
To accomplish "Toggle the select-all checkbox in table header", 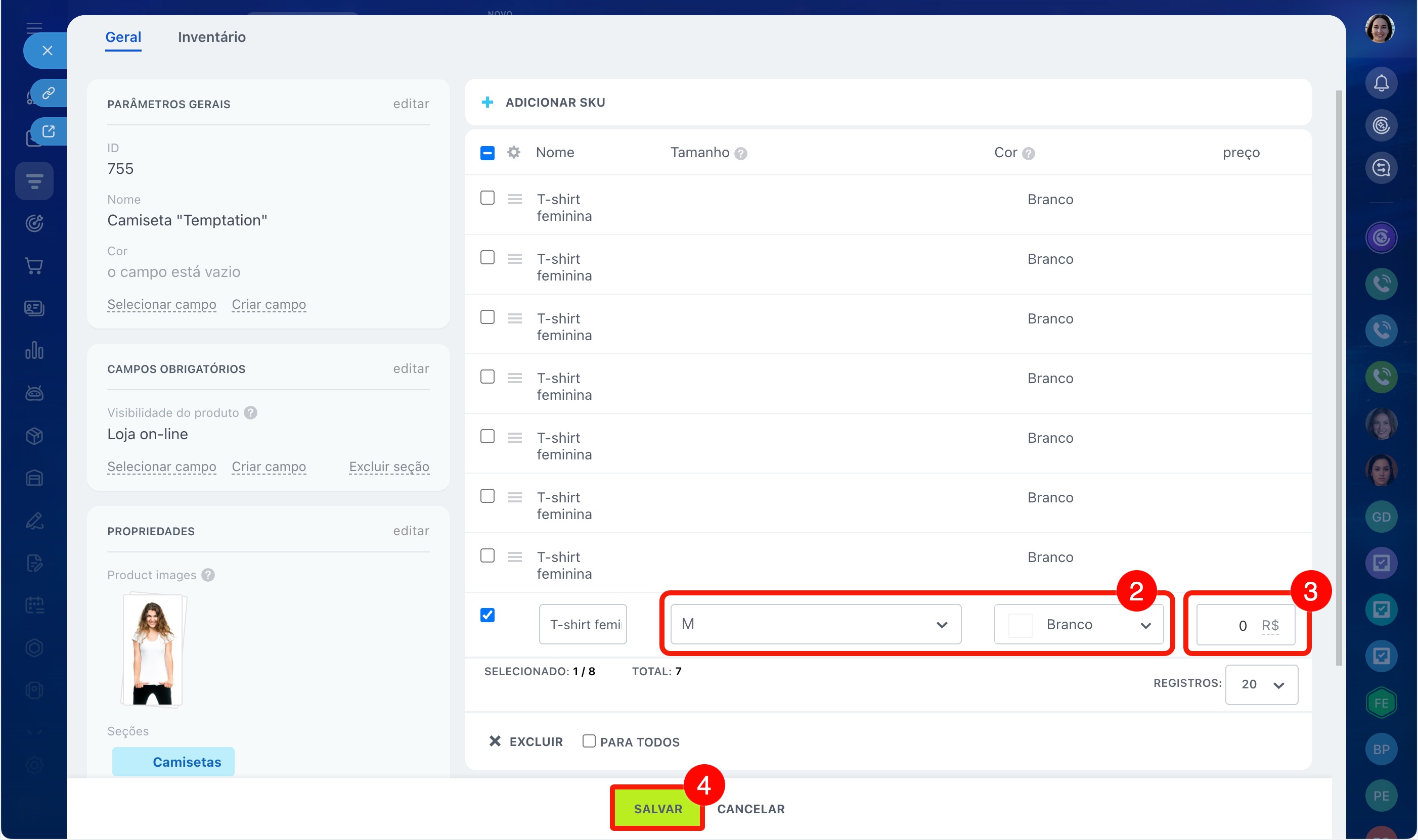I will [487, 153].
